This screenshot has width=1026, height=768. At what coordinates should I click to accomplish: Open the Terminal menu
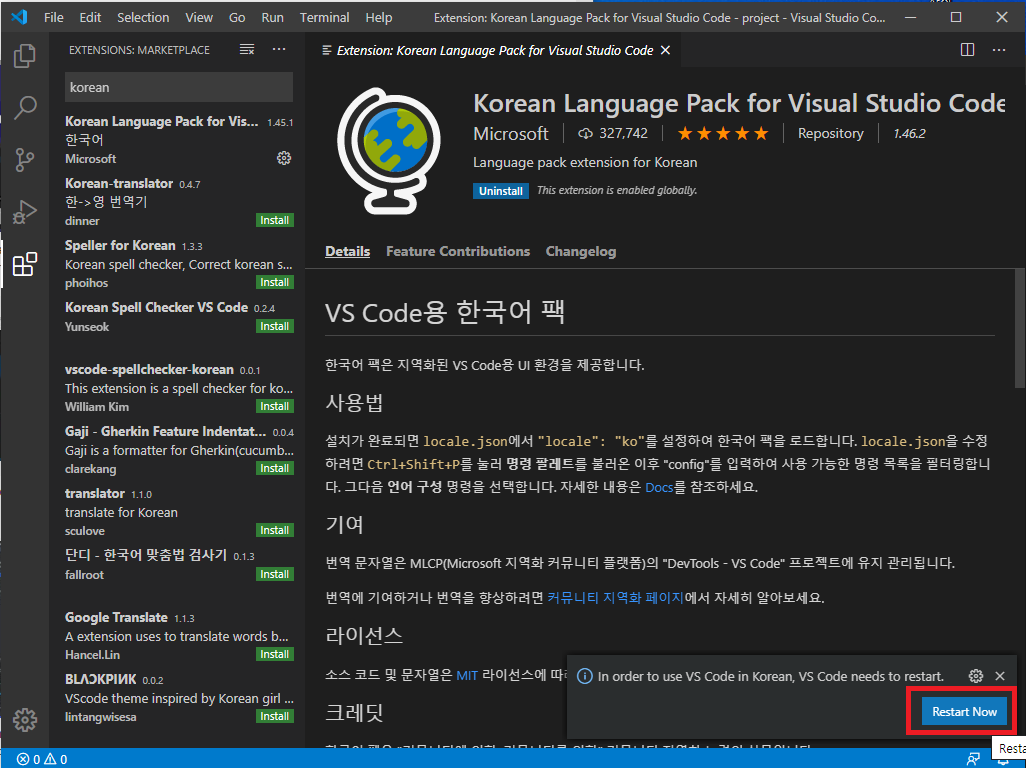point(325,18)
